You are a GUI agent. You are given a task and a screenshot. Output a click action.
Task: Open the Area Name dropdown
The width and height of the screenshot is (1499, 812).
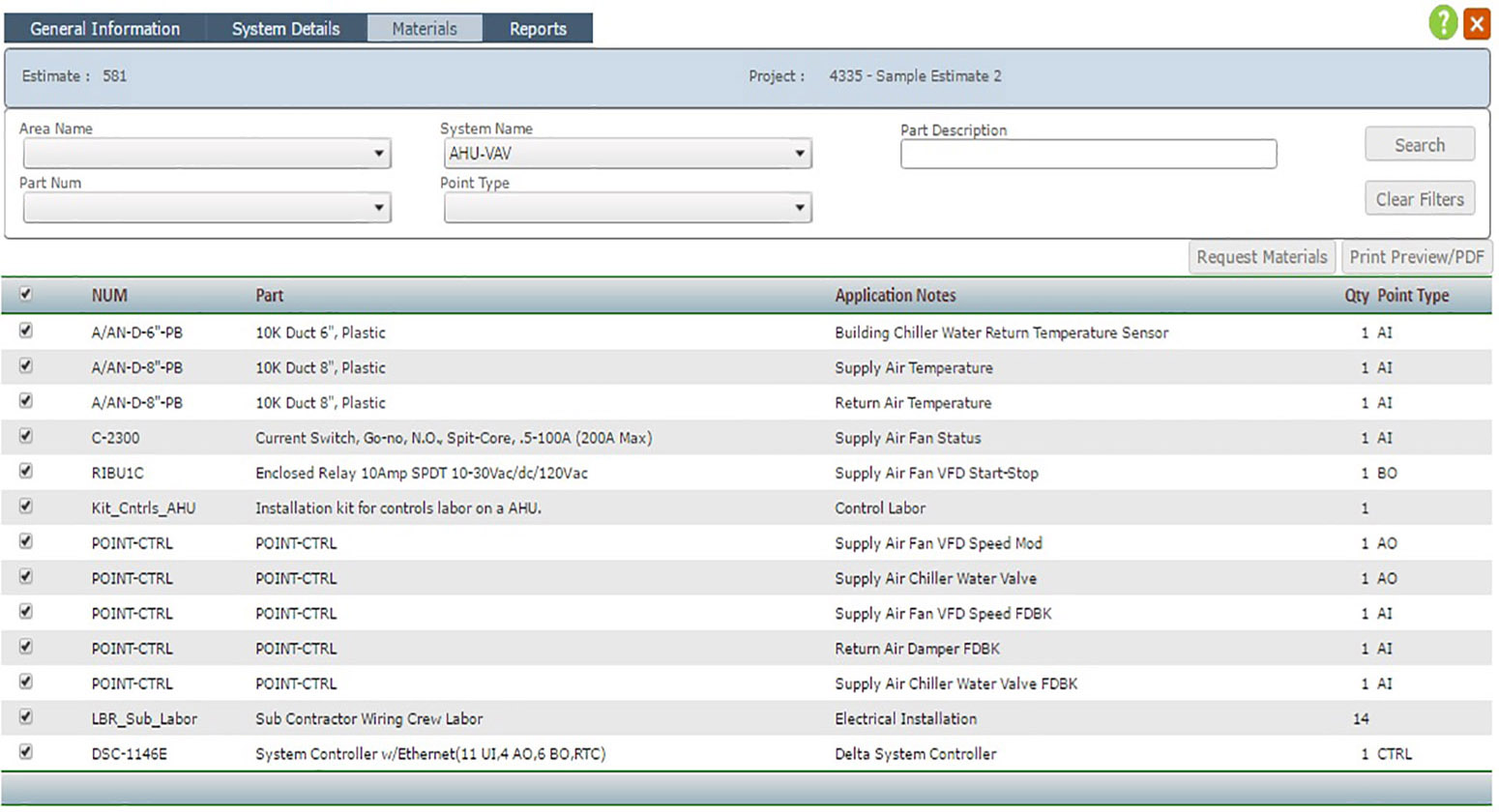coord(207,154)
